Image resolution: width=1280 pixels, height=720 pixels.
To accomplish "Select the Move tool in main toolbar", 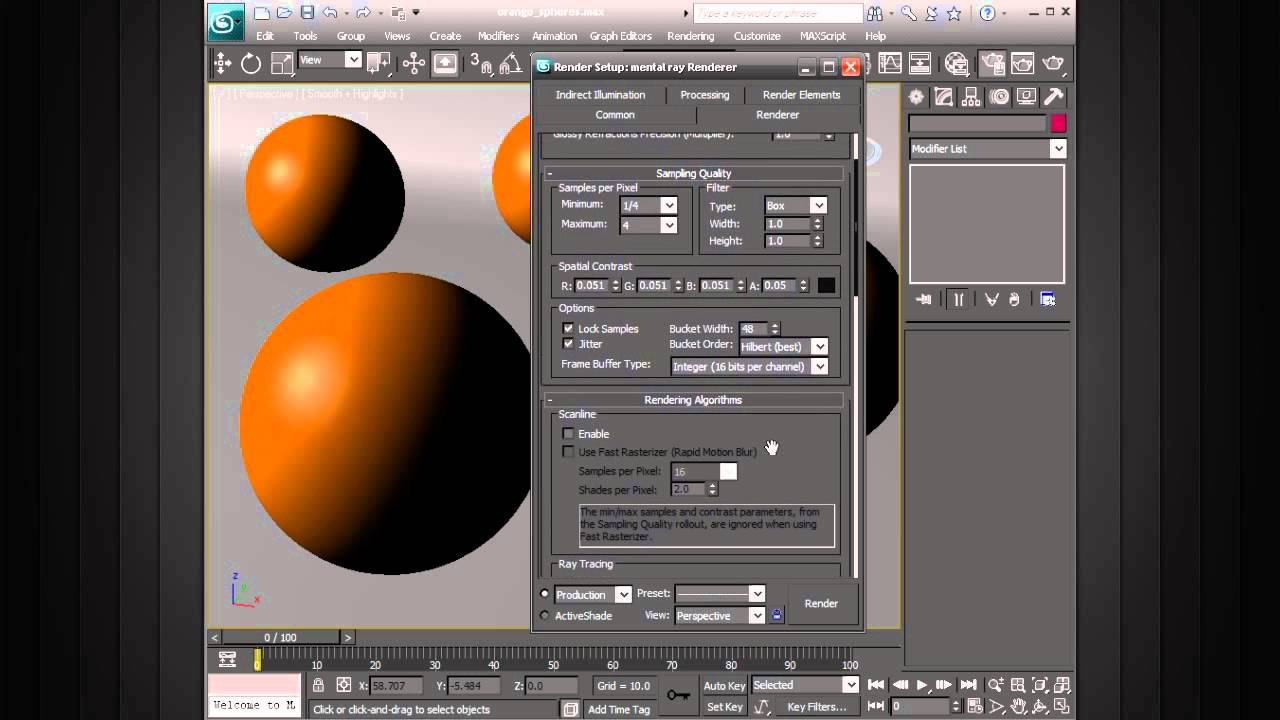I will (222, 64).
